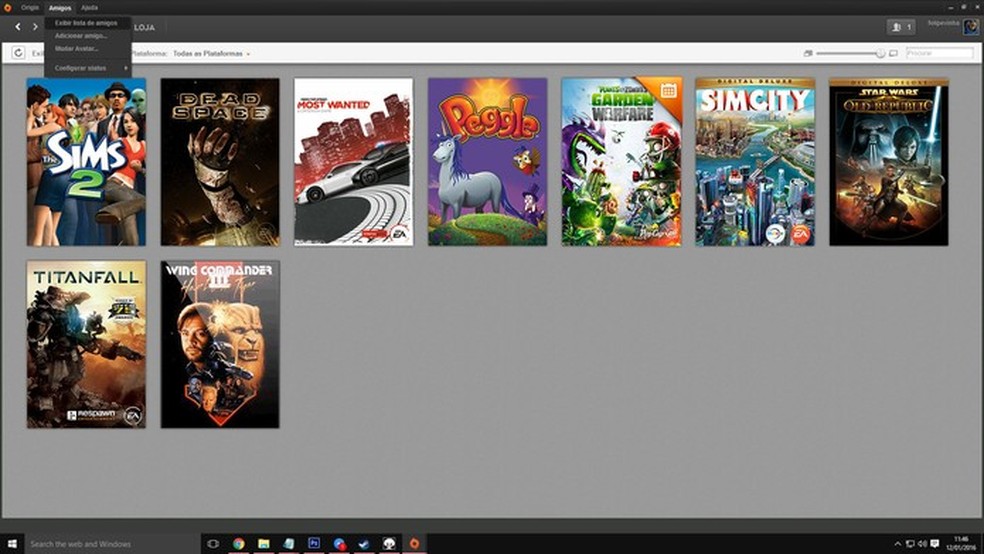Click the Procurar search field
Image resolution: width=984 pixels, height=554 pixels.
939,53
